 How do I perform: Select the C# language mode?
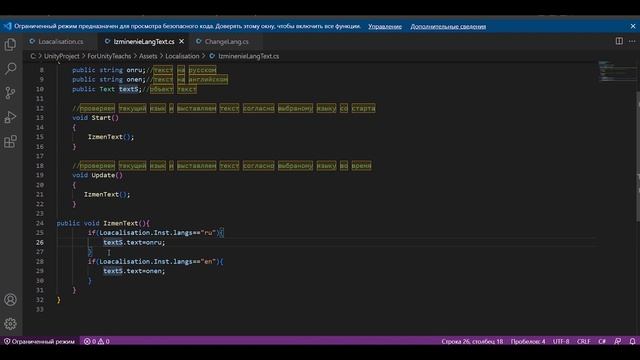[602, 341]
